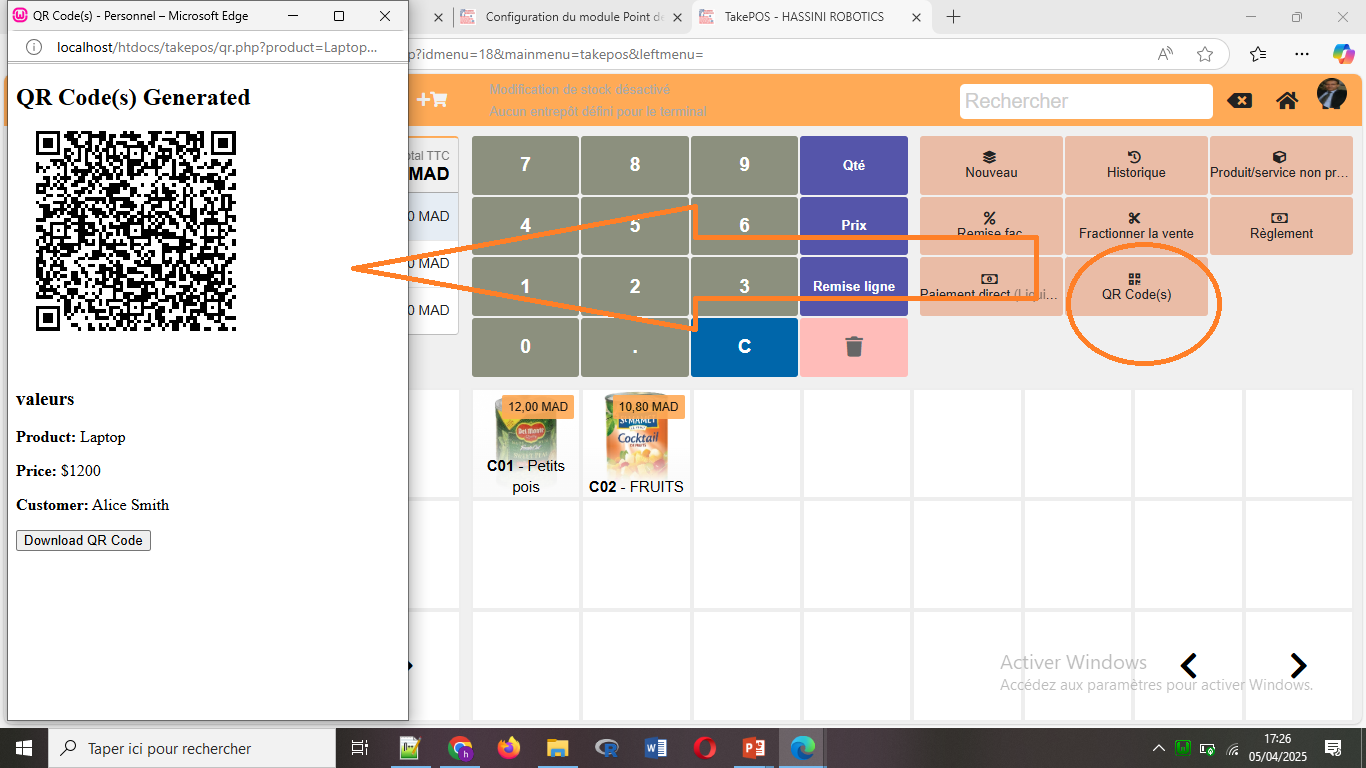Open the Copilot icon in Edge
This screenshot has height=768, width=1366.
[1343, 53]
